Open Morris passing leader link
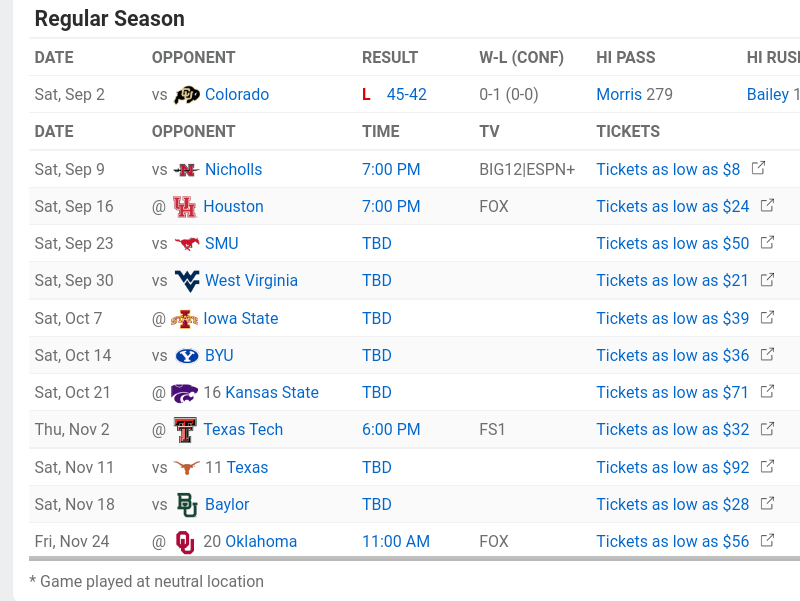This screenshot has height=601, width=800. click(619, 95)
